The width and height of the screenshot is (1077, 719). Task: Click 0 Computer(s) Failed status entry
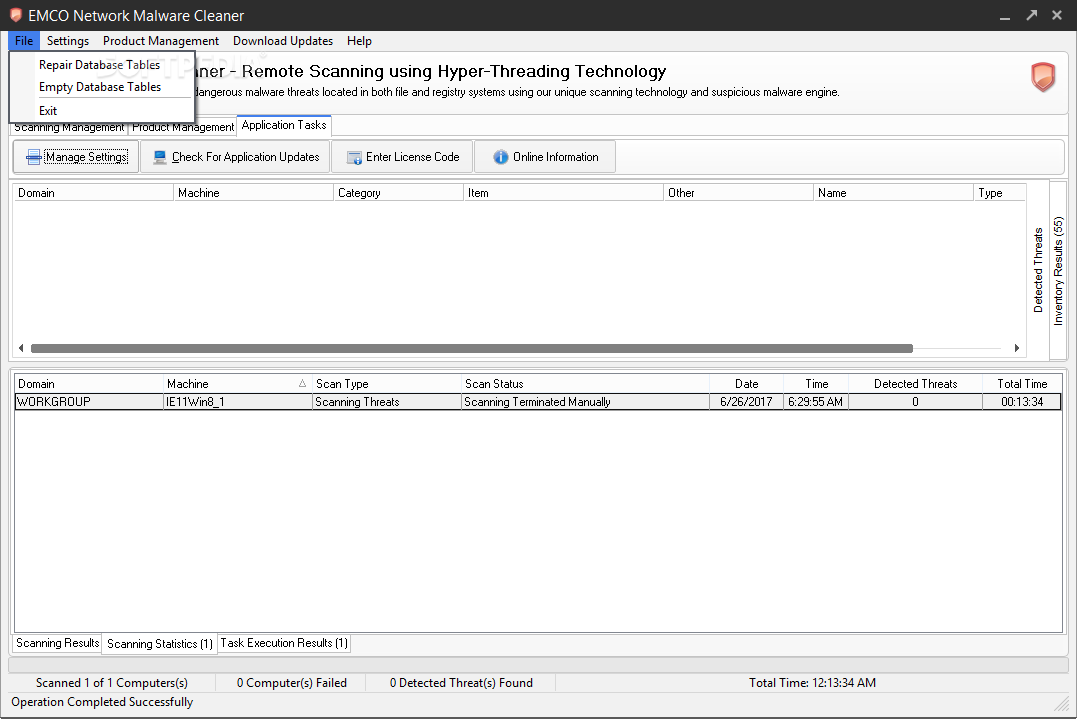click(x=292, y=683)
